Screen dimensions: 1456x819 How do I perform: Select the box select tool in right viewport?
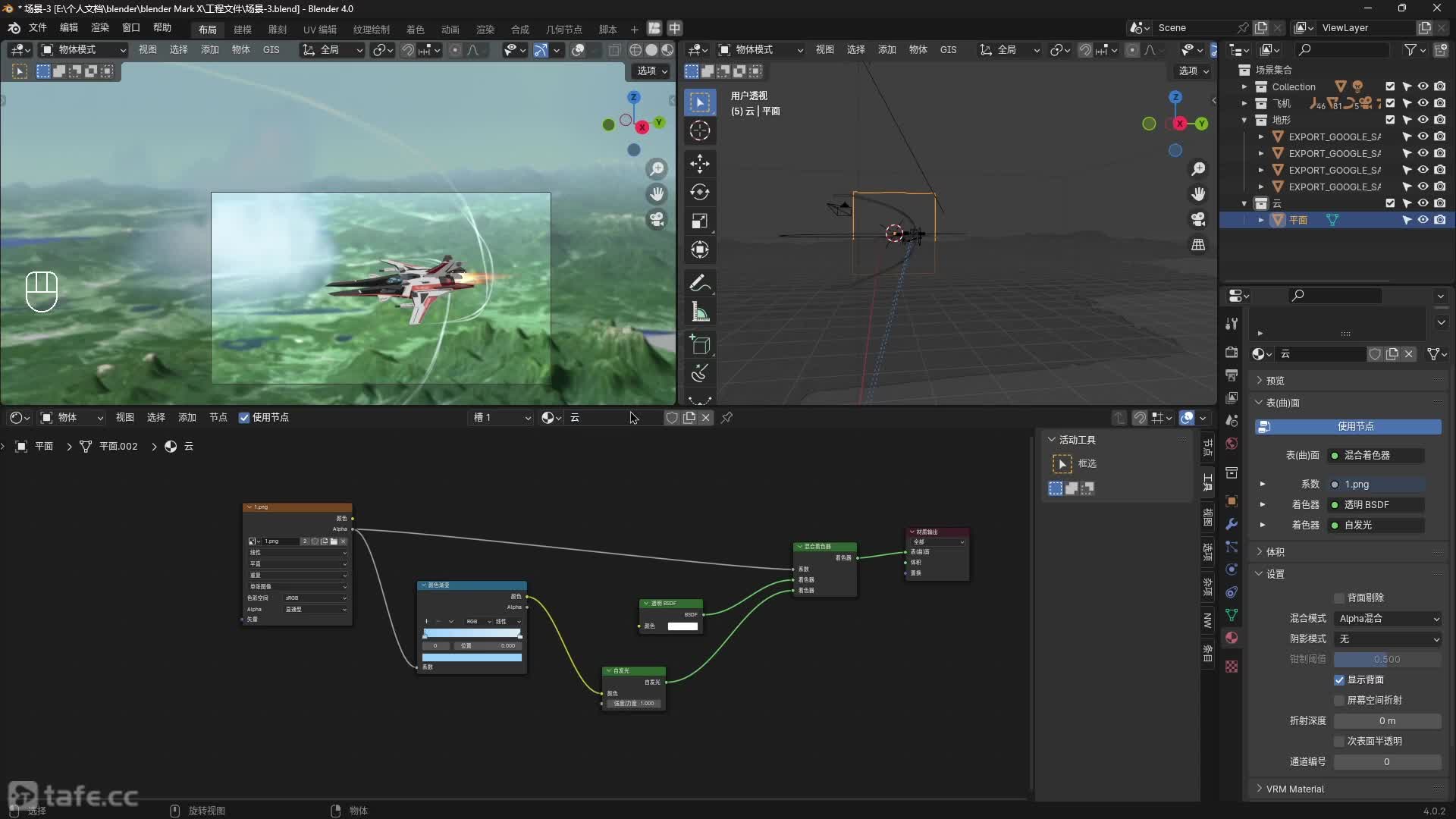[700, 102]
